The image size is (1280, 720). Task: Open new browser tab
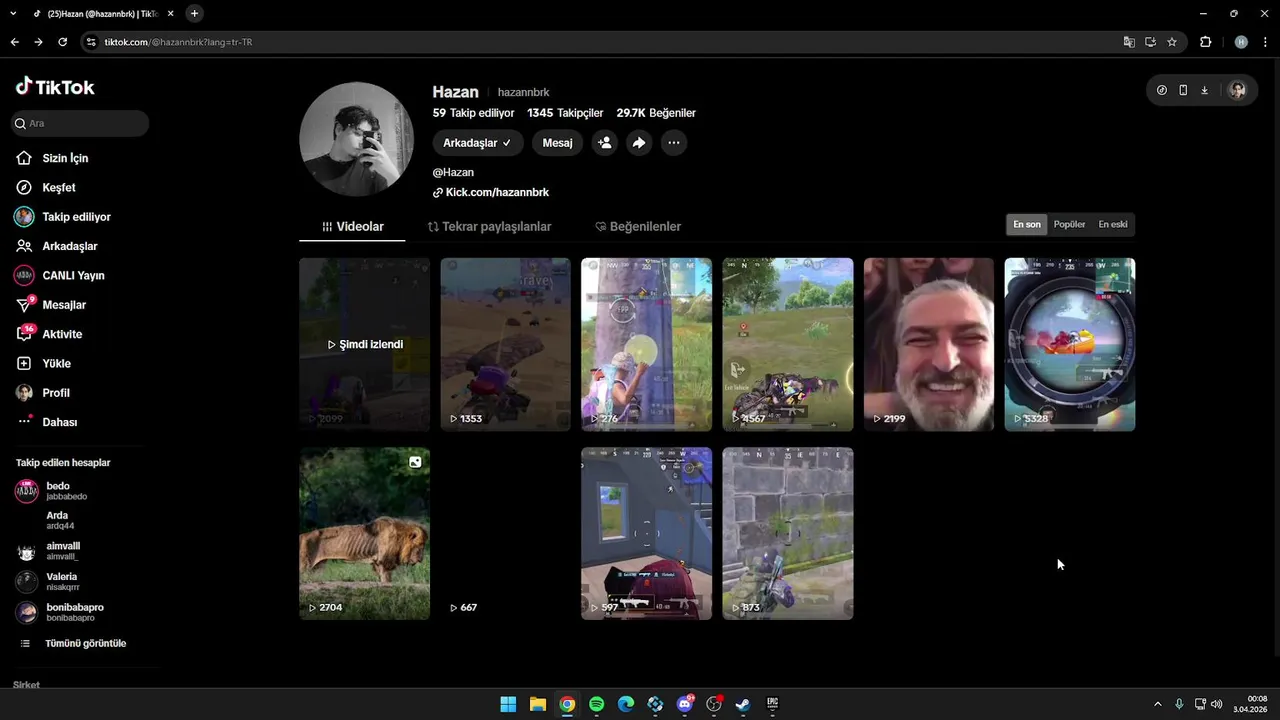tap(194, 13)
